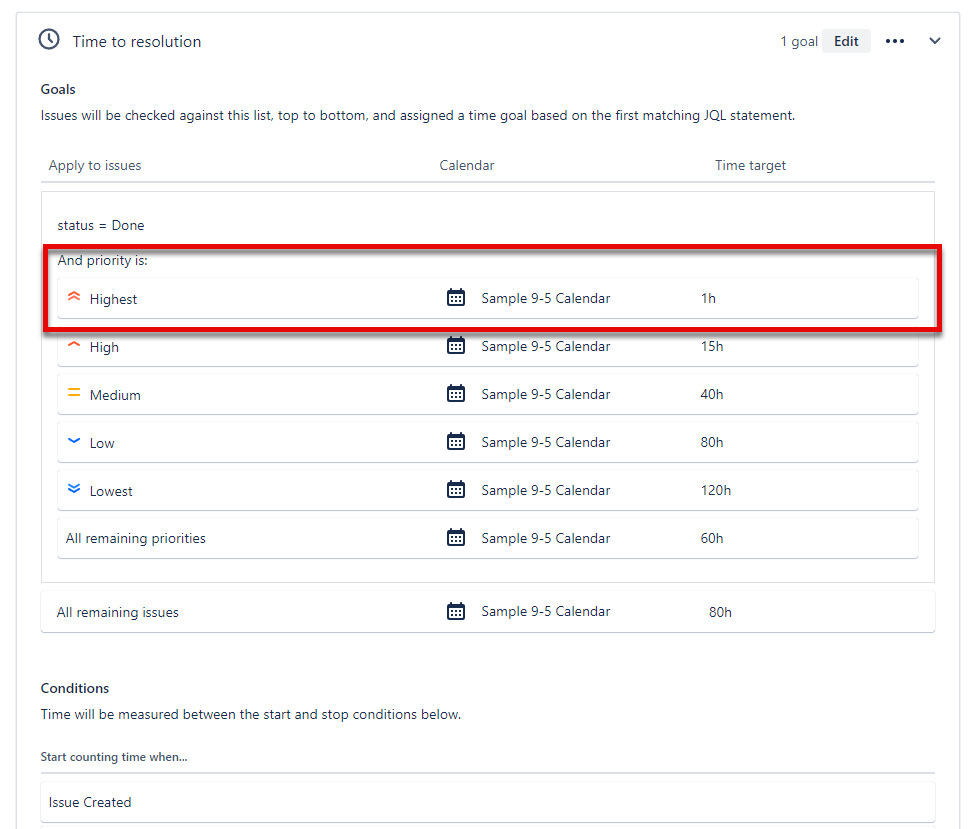Select the 120h time target for Lowest

point(715,490)
